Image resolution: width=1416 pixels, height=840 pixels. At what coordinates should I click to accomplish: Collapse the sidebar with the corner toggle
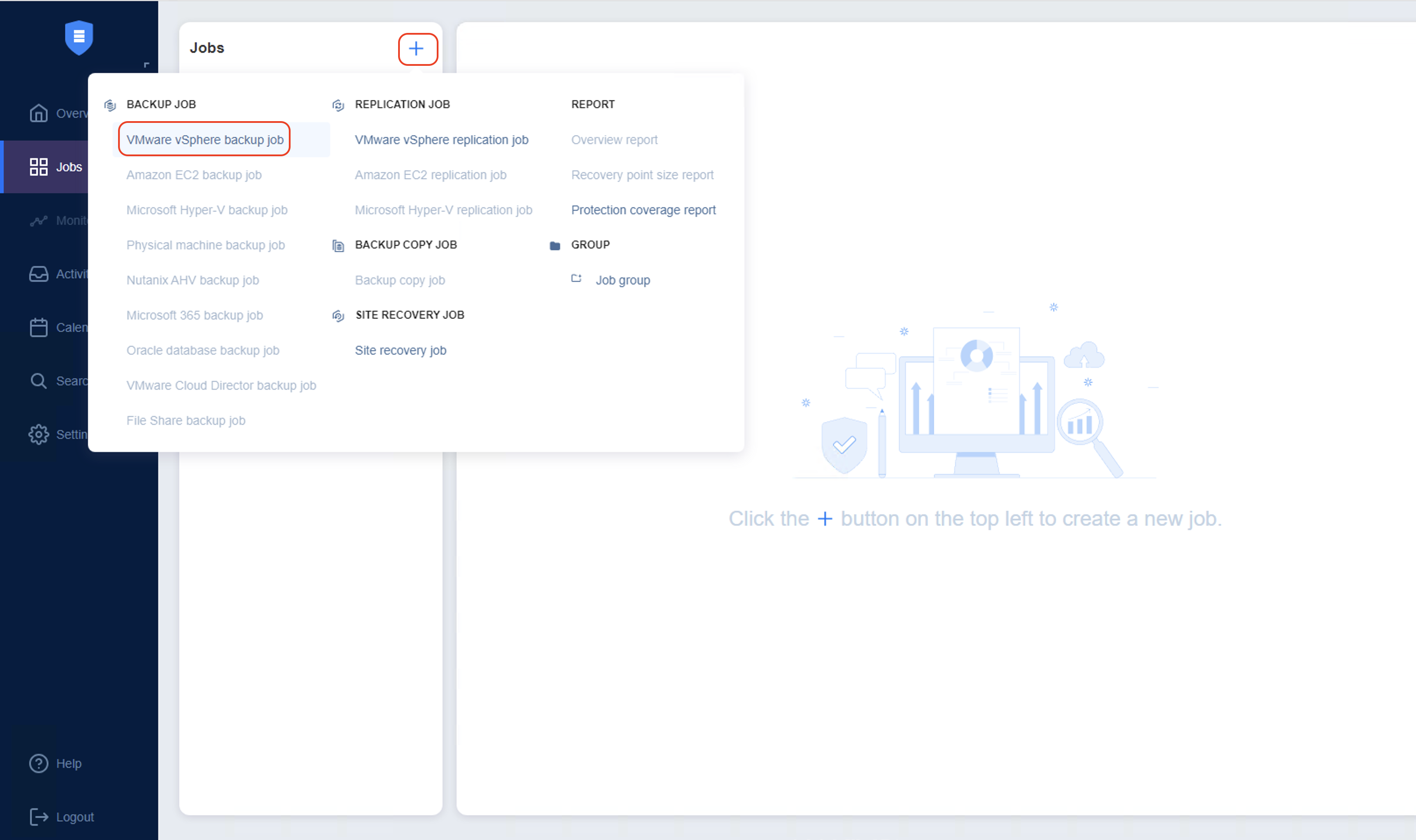click(147, 65)
